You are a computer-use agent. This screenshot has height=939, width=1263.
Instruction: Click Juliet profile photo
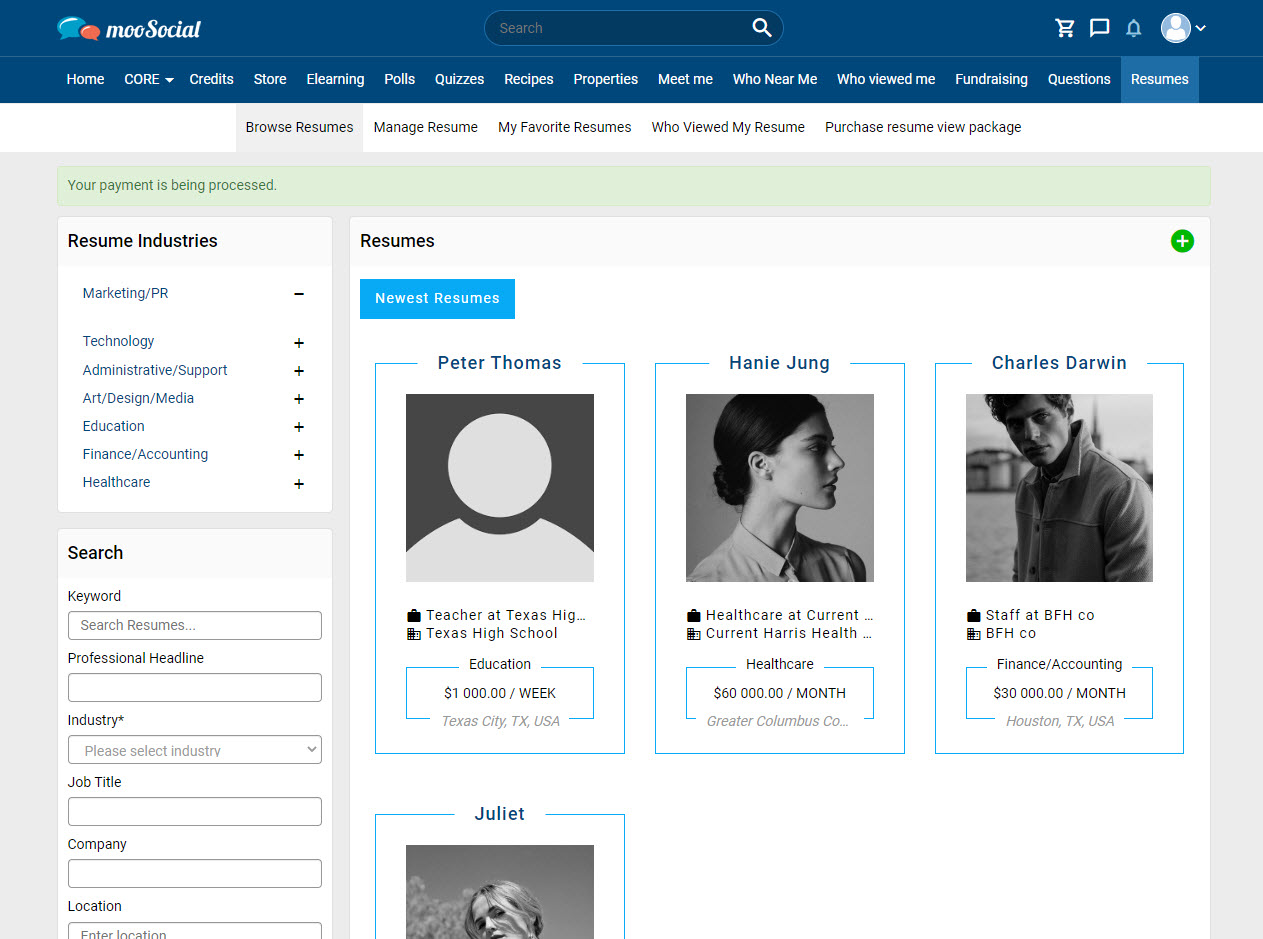coord(500,892)
